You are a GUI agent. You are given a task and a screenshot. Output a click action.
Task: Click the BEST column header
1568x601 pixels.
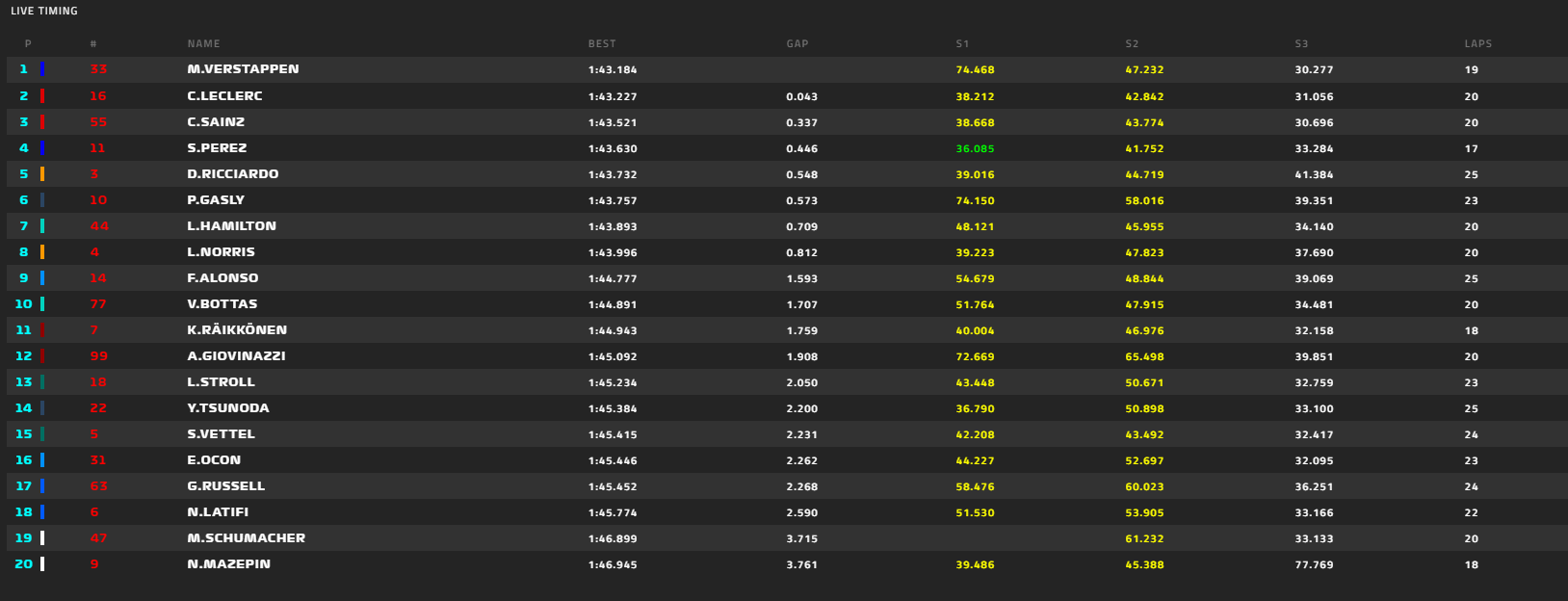(602, 44)
